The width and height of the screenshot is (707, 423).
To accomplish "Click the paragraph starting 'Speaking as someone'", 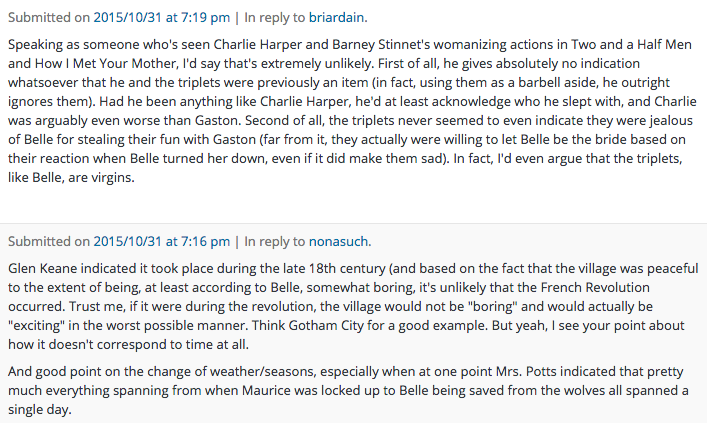I will (352, 111).
